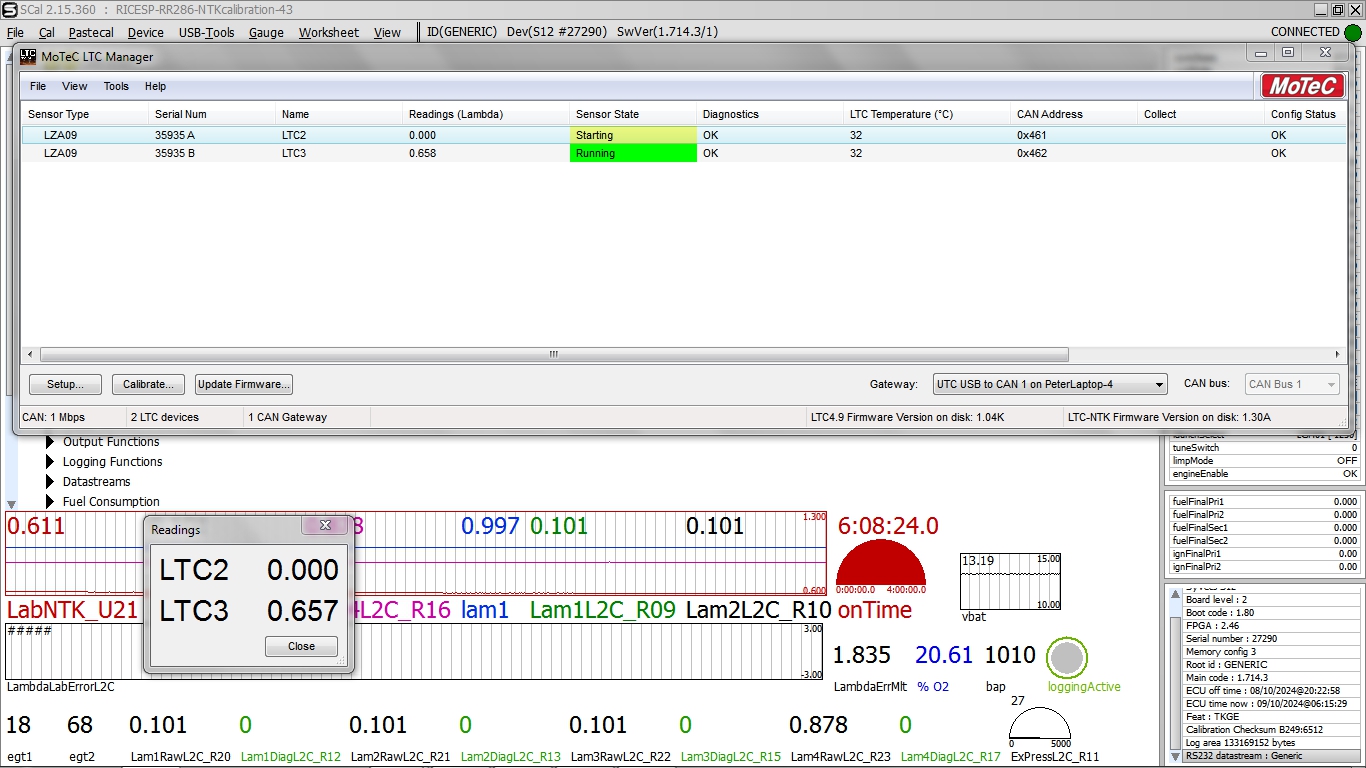
Task: Select the LTC2 sensor row
Action: pos(684,135)
